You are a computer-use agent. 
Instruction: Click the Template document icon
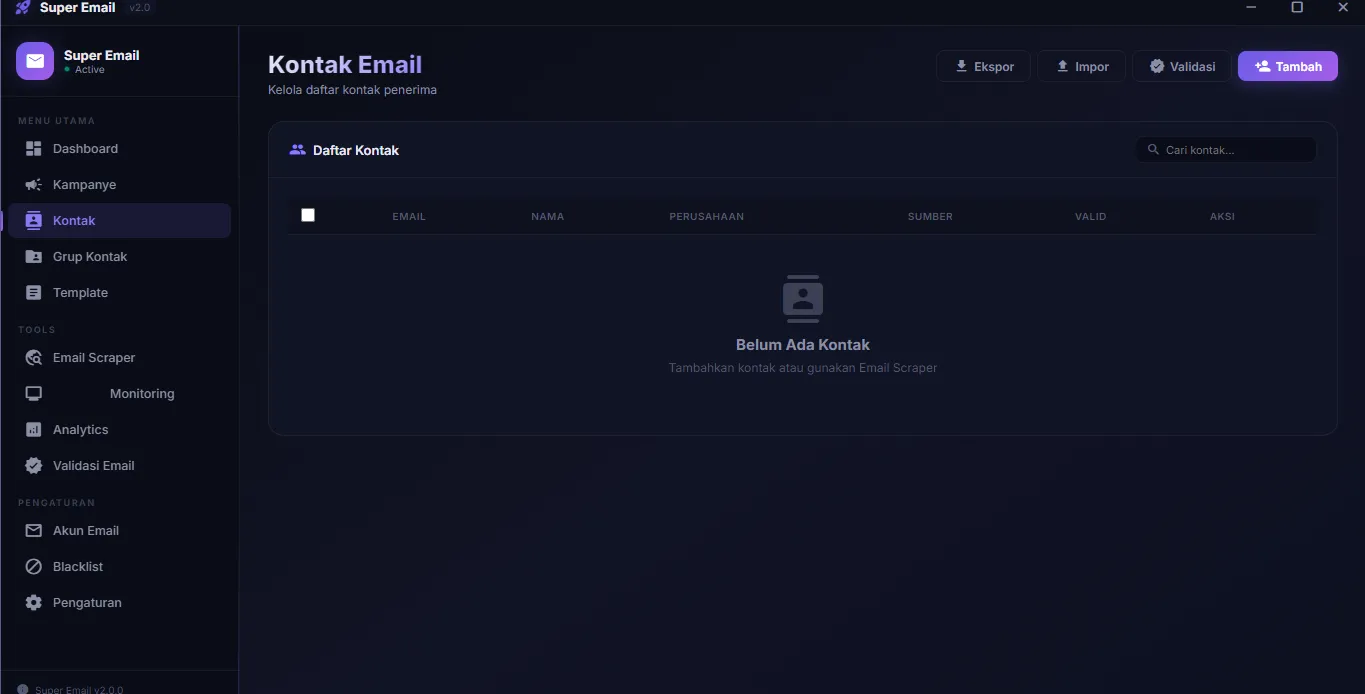point(34,293)
